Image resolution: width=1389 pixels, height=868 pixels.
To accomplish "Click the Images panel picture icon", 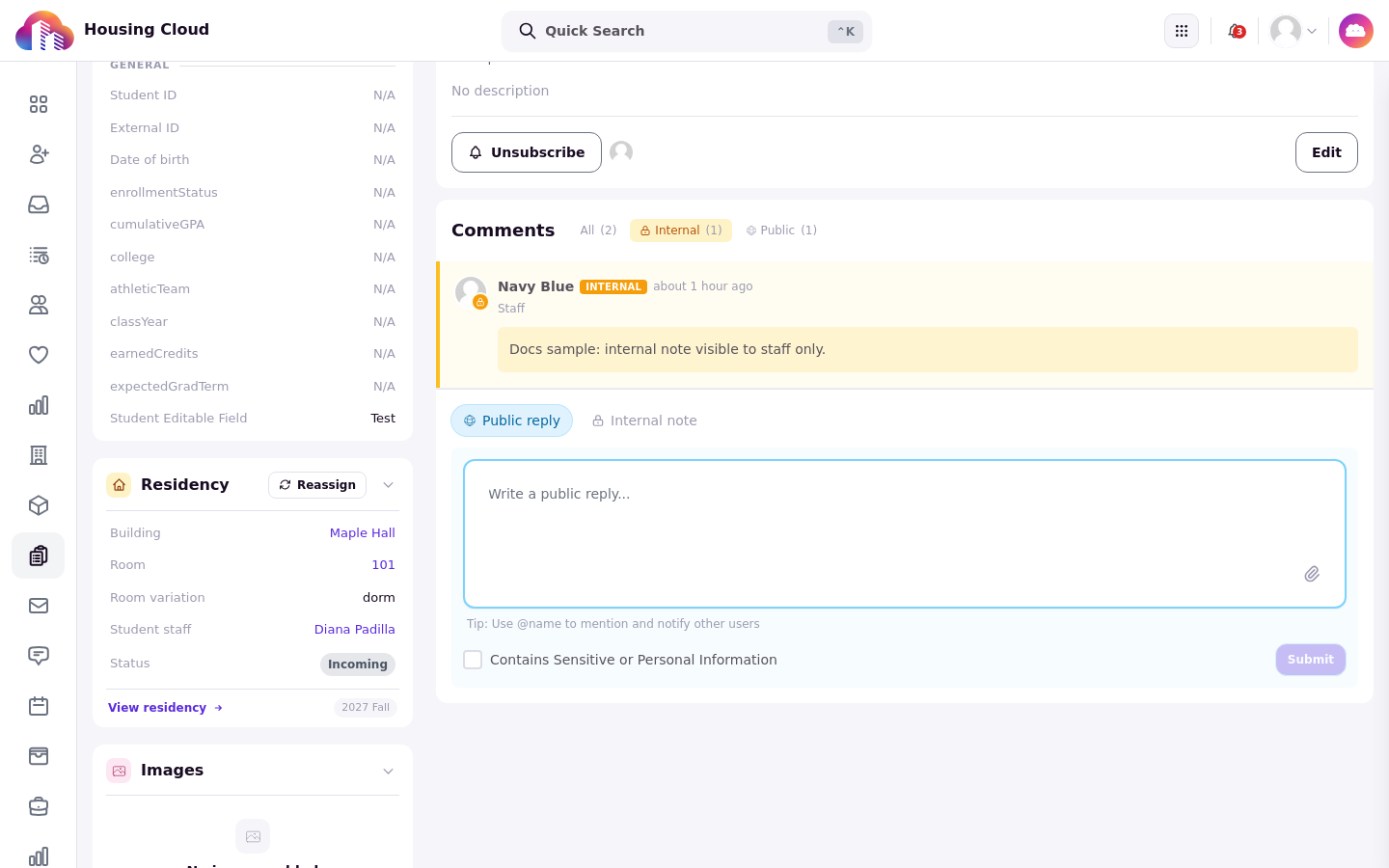I will tap(119, 771).
